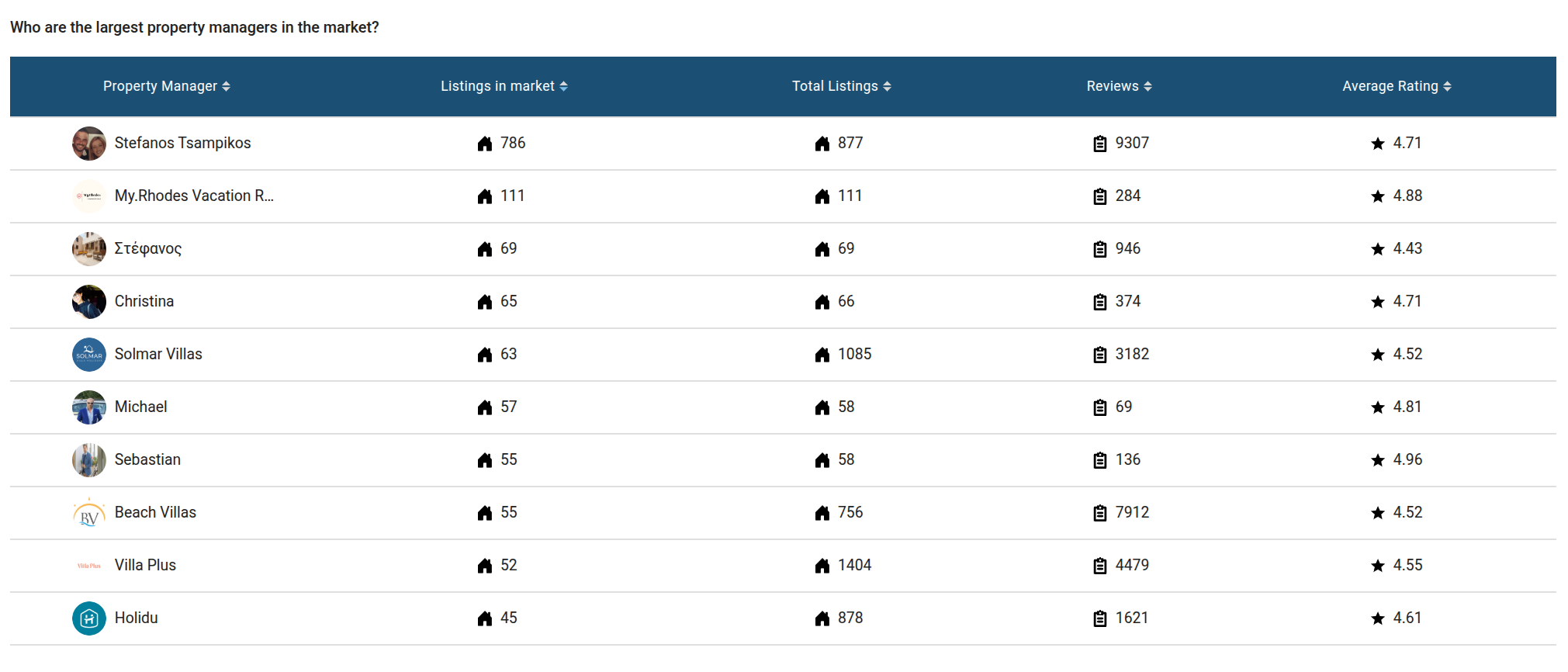Sort table by Listings in market
The image size is (1568, 672).
(504, 86)
